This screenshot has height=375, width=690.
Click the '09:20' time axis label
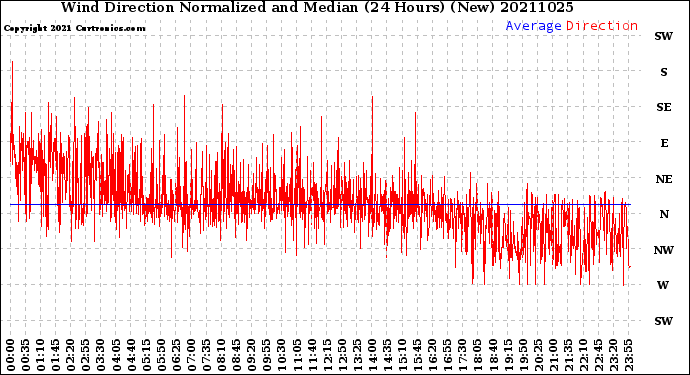tap(252, 355)
